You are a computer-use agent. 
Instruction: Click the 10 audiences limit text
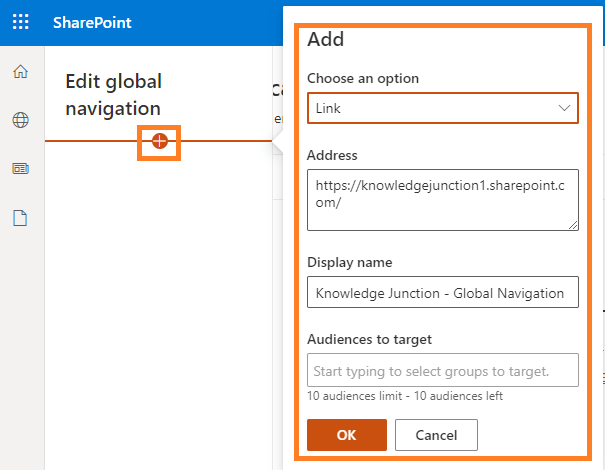[x=405, y=396]
